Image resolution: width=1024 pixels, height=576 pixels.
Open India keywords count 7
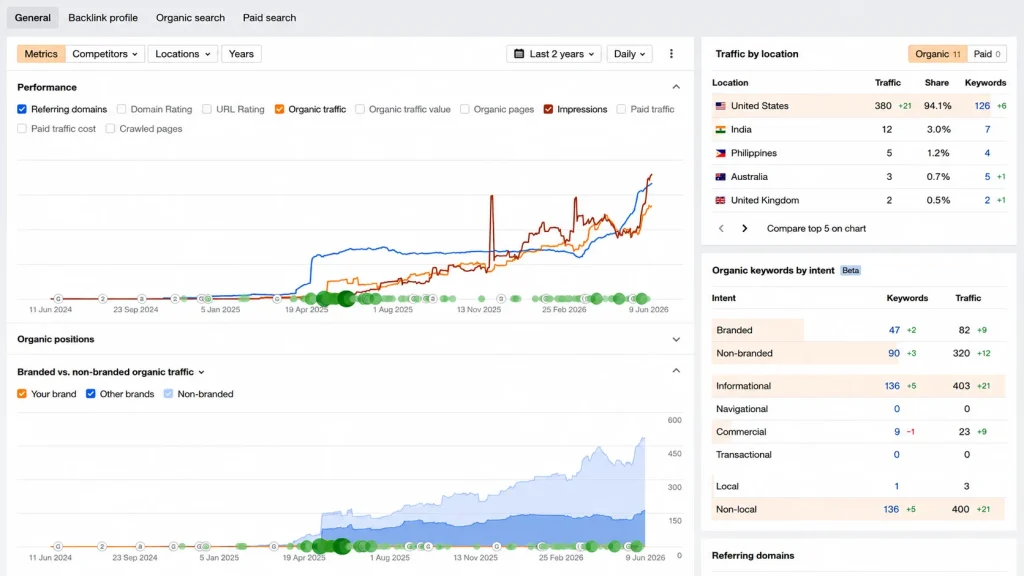click(x=987, y=129)
